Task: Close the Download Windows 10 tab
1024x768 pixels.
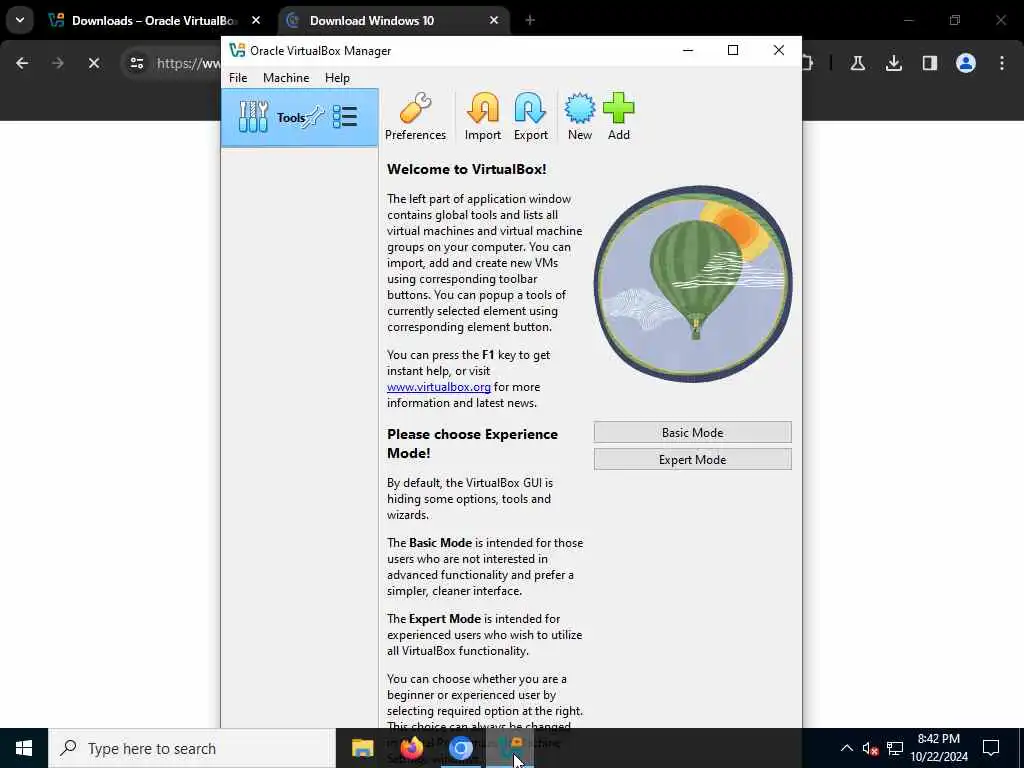Action: point(494,20)
